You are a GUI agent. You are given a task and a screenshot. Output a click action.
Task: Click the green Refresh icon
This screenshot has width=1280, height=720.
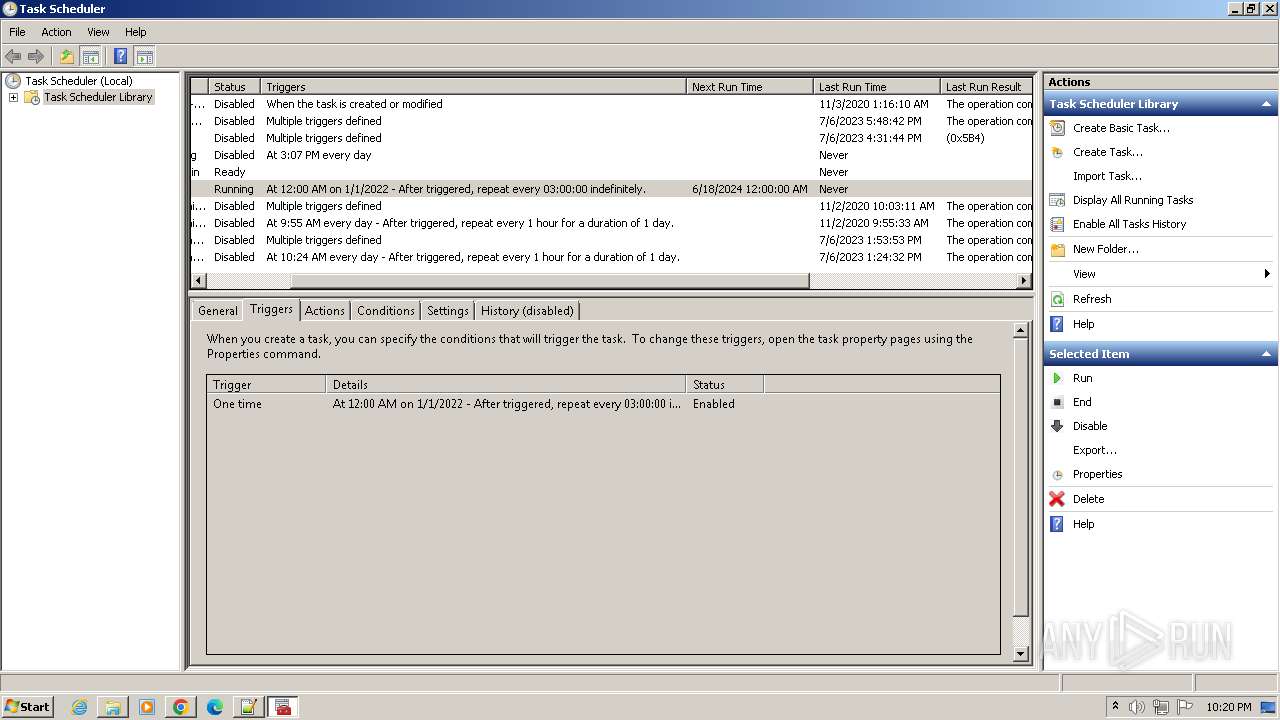click(x=1057, y=299)
